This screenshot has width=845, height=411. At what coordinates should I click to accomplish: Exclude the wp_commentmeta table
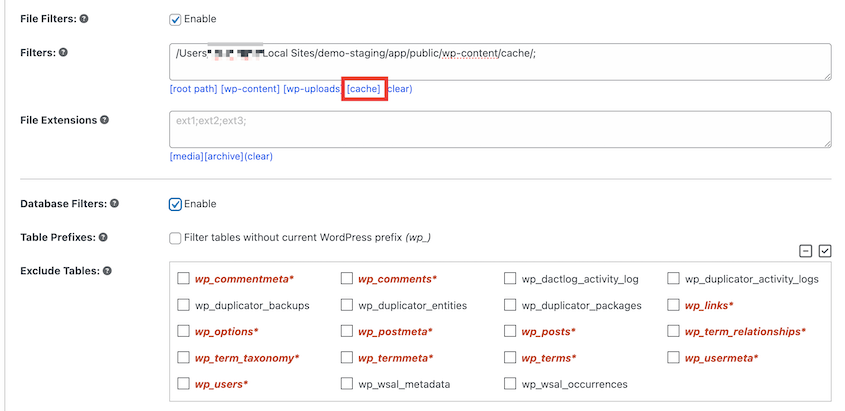(x=183, y=279)
